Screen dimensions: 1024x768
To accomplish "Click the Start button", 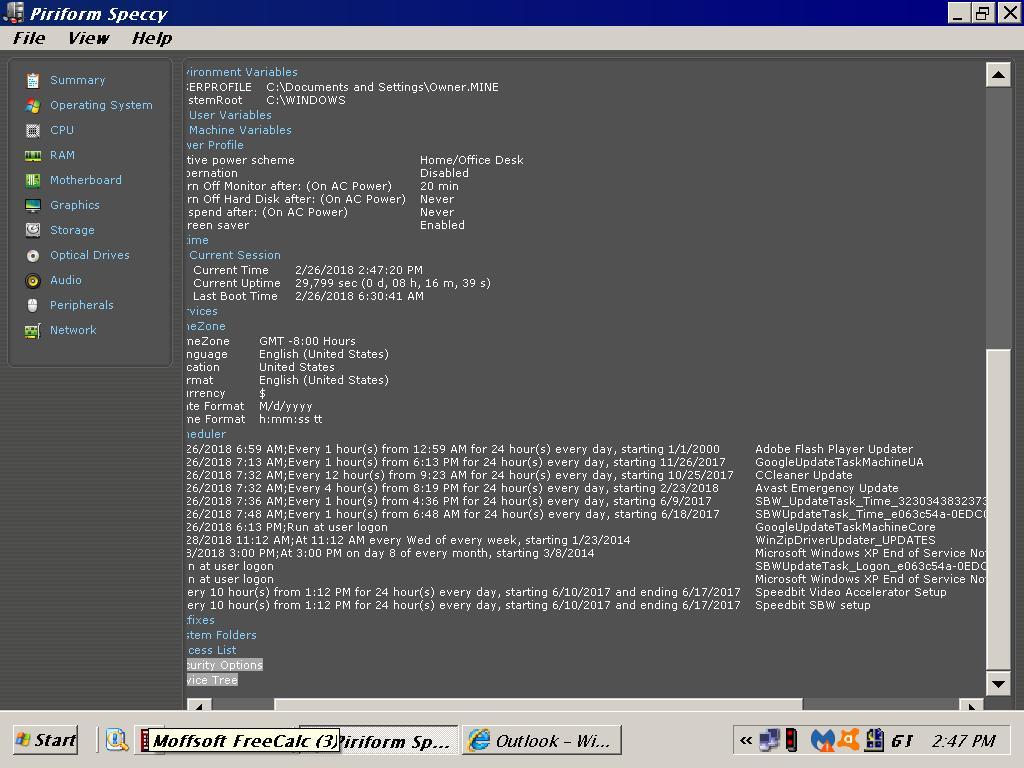I will click(45, 740).
